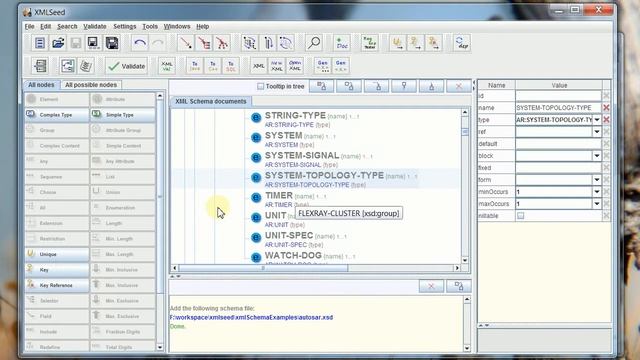Image resolution: width=640 pixels, height=360 pixels.
Task: Open the form property dropdown
Action: 597,180
